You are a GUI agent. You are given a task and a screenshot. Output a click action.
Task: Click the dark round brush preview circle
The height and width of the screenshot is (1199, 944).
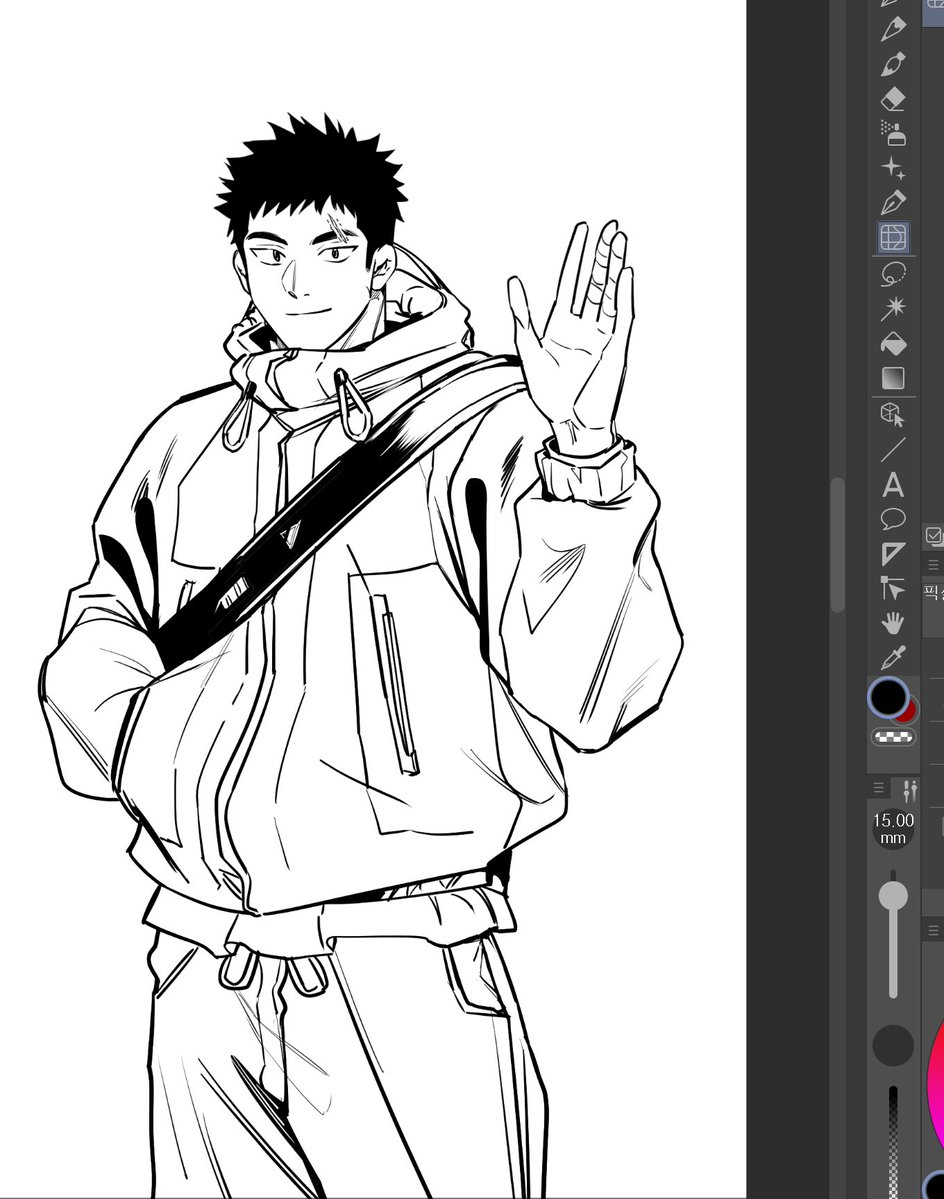[x=893, y=1045]
